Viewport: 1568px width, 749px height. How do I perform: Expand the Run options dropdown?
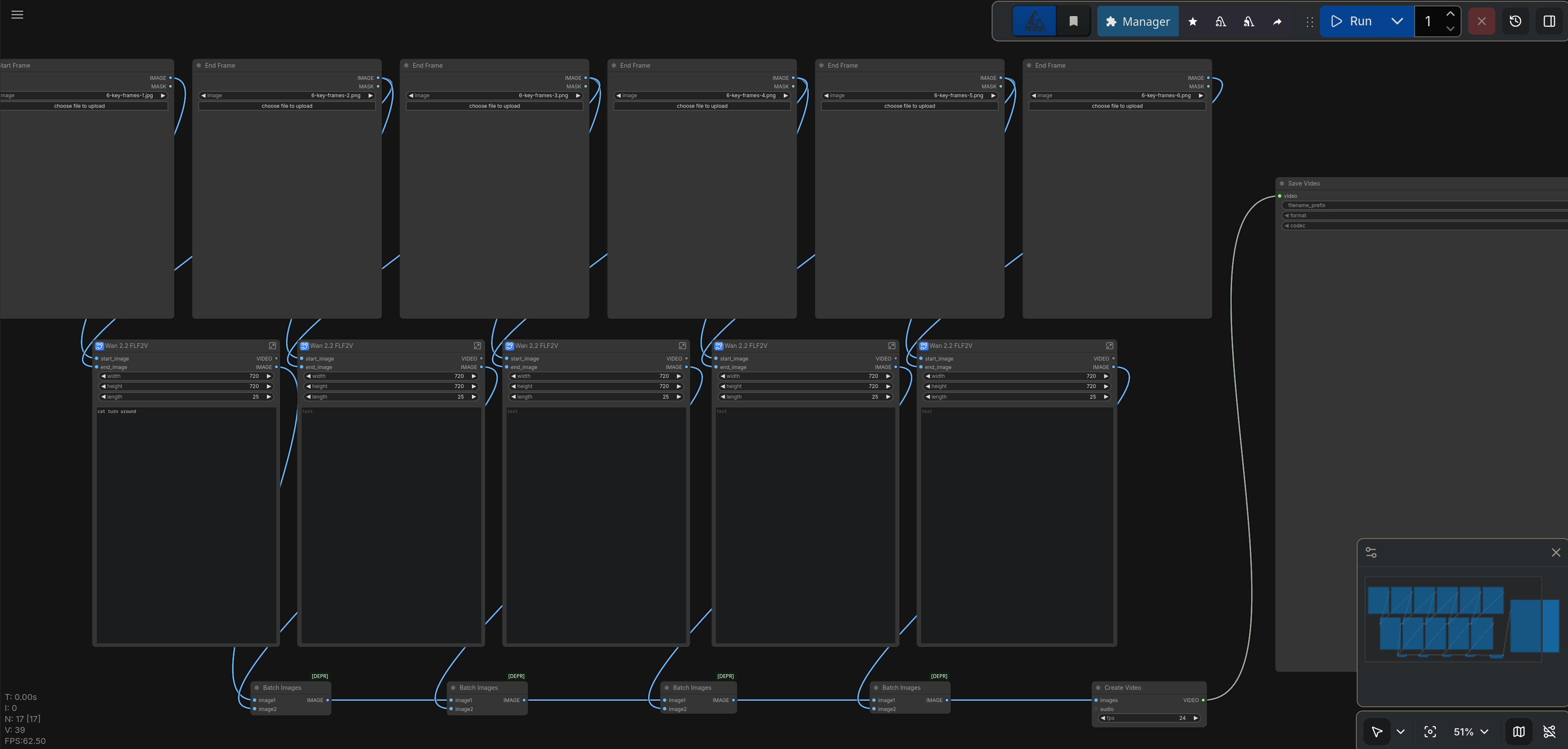click(x=1397, y=21)
